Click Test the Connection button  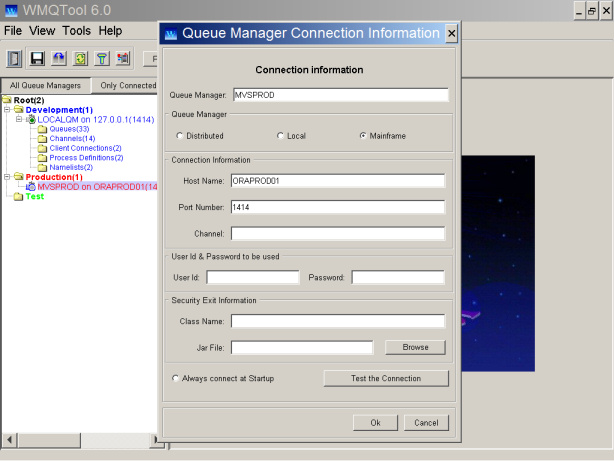(386, 378)
